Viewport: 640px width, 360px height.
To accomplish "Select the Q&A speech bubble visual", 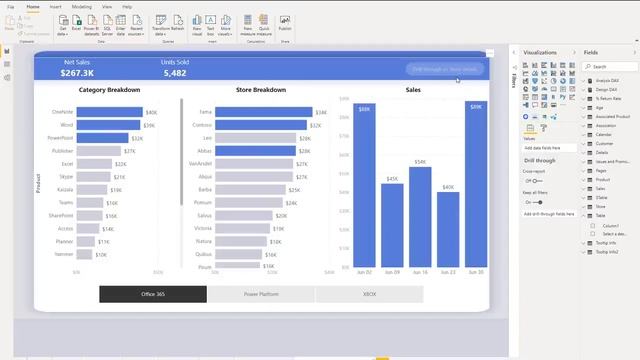I will pyautogui.click(x=535, y=105).
